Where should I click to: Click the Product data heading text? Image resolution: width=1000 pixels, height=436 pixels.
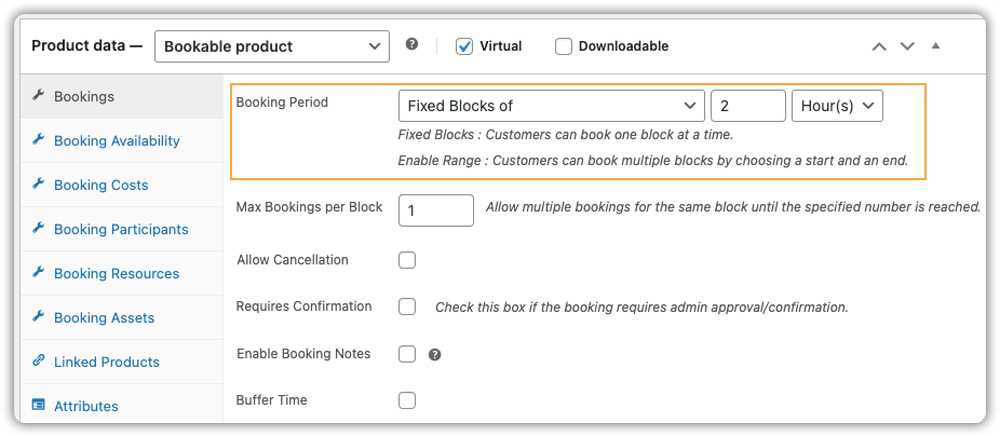(87, 46)
